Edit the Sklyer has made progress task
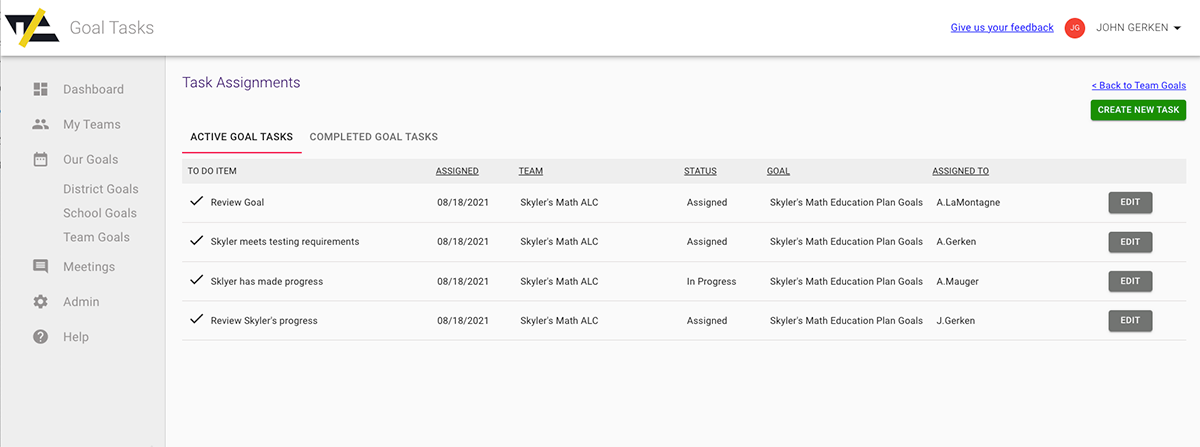Screen dimensions: 1200x447 pyautogui.click(x=1130, y=281)
